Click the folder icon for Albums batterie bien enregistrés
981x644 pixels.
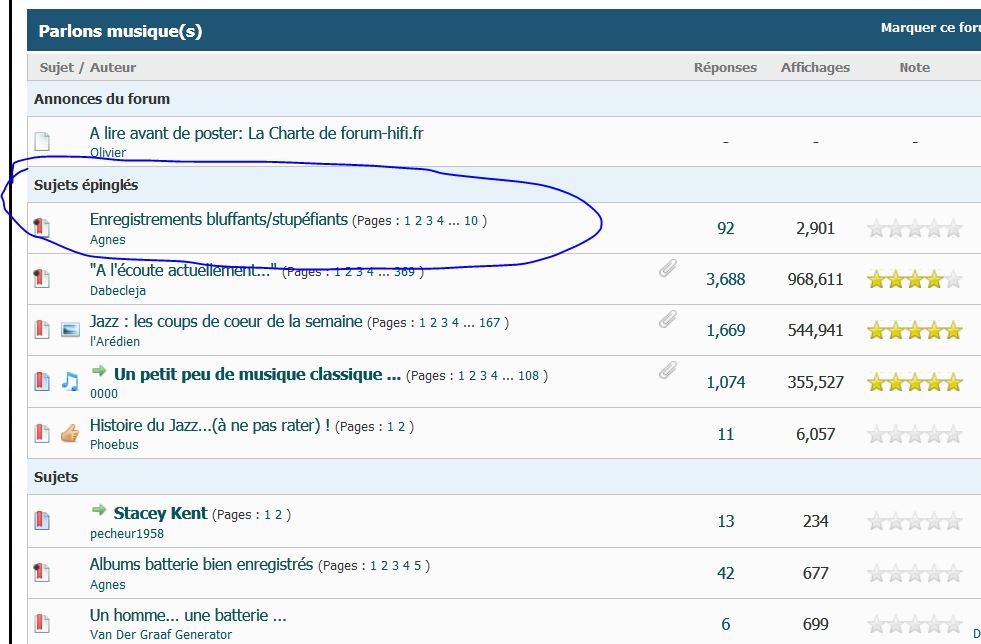[x=41, y=572]
